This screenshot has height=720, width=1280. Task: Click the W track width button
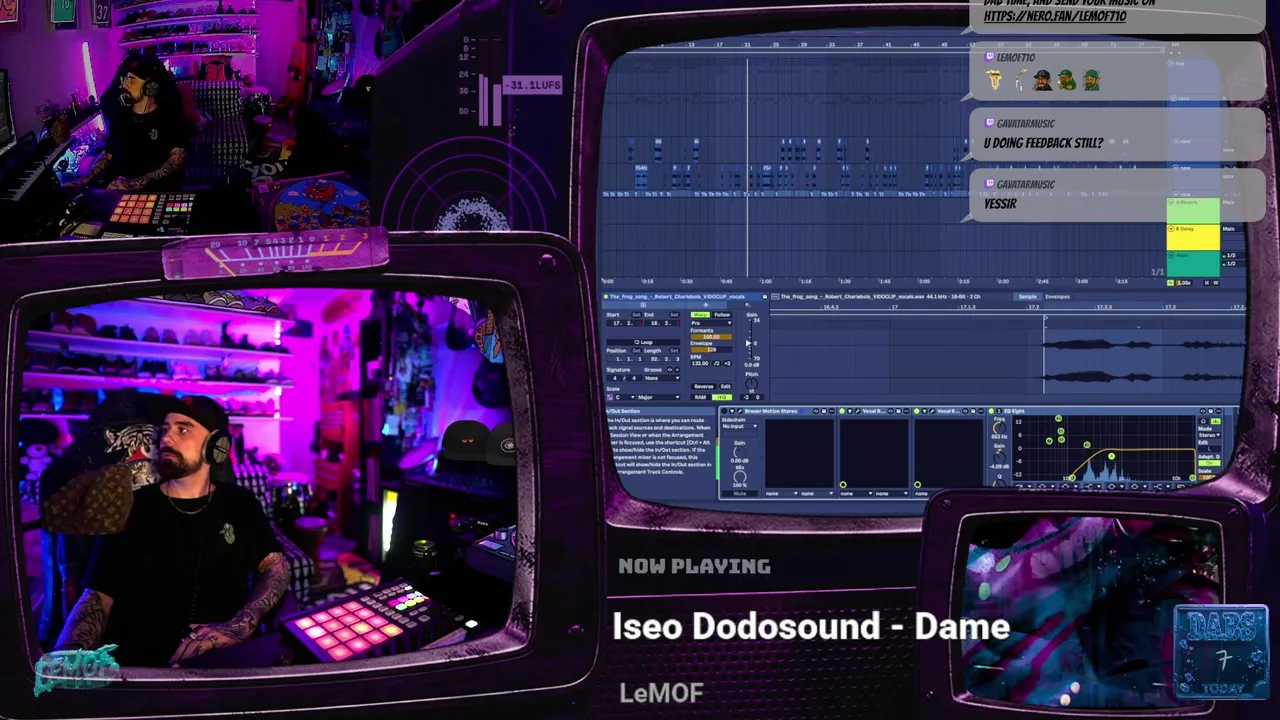point(1216,283)
